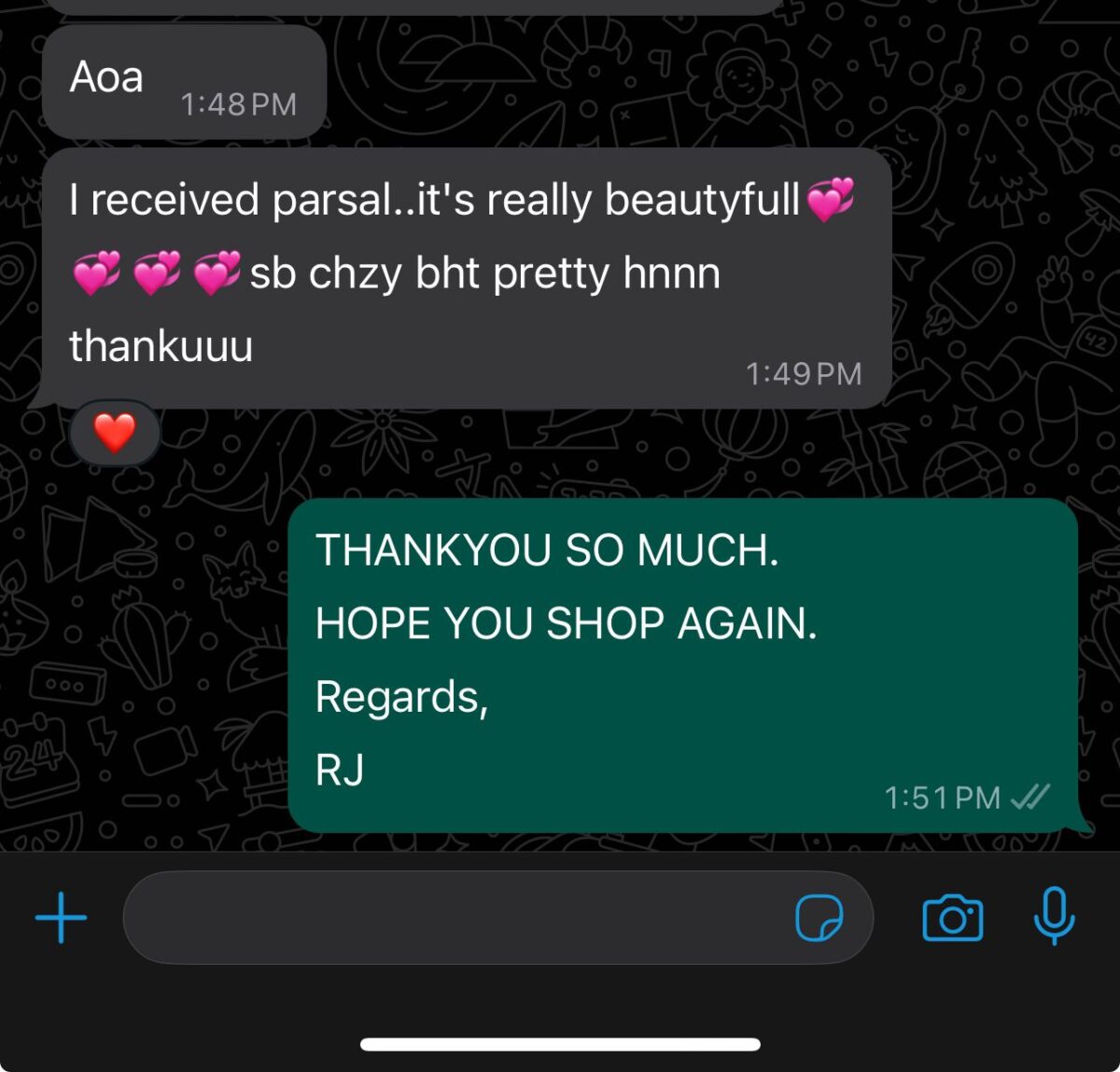Tap the 1:48 PM timestamp
Screen dimensions: 1120x1072
pyautogui.click(x=238, y=104)
